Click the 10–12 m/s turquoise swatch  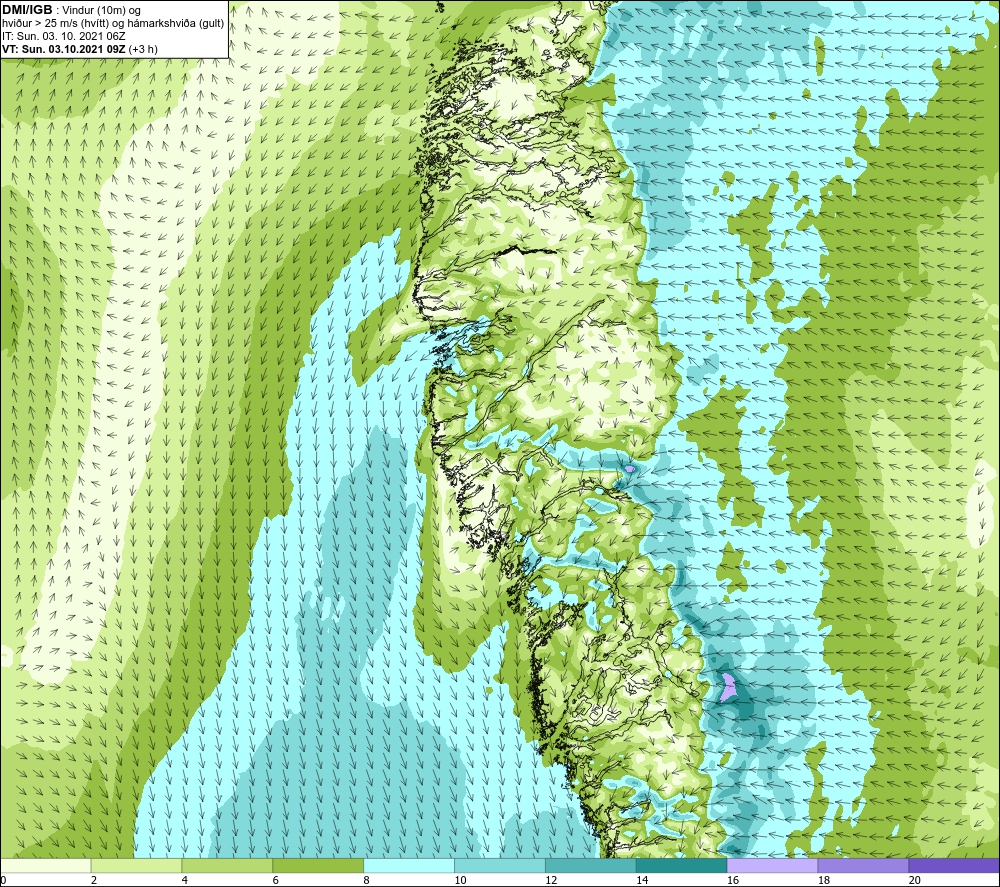click(x=499, y=866)
